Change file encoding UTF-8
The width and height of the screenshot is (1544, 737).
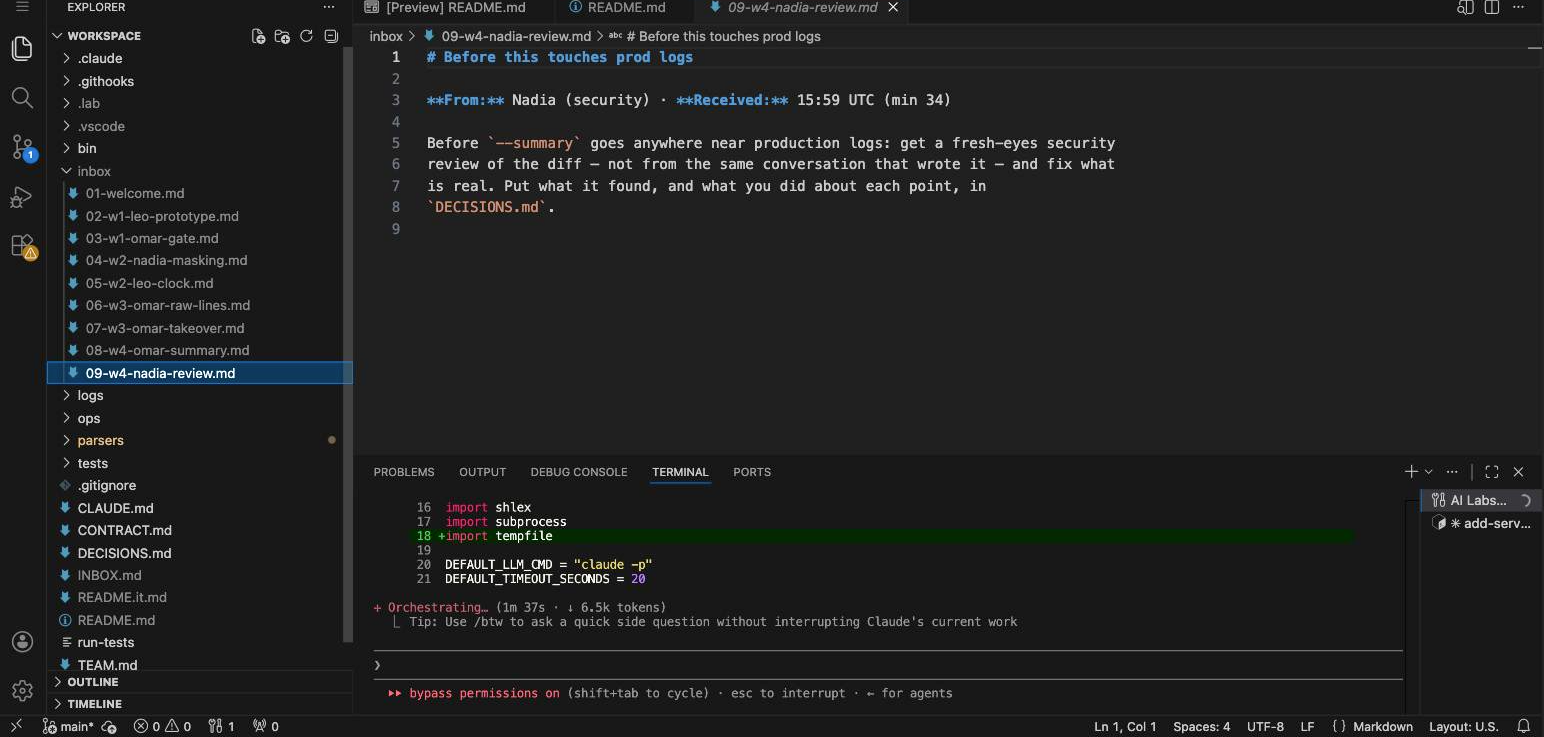pos(1266,727)
